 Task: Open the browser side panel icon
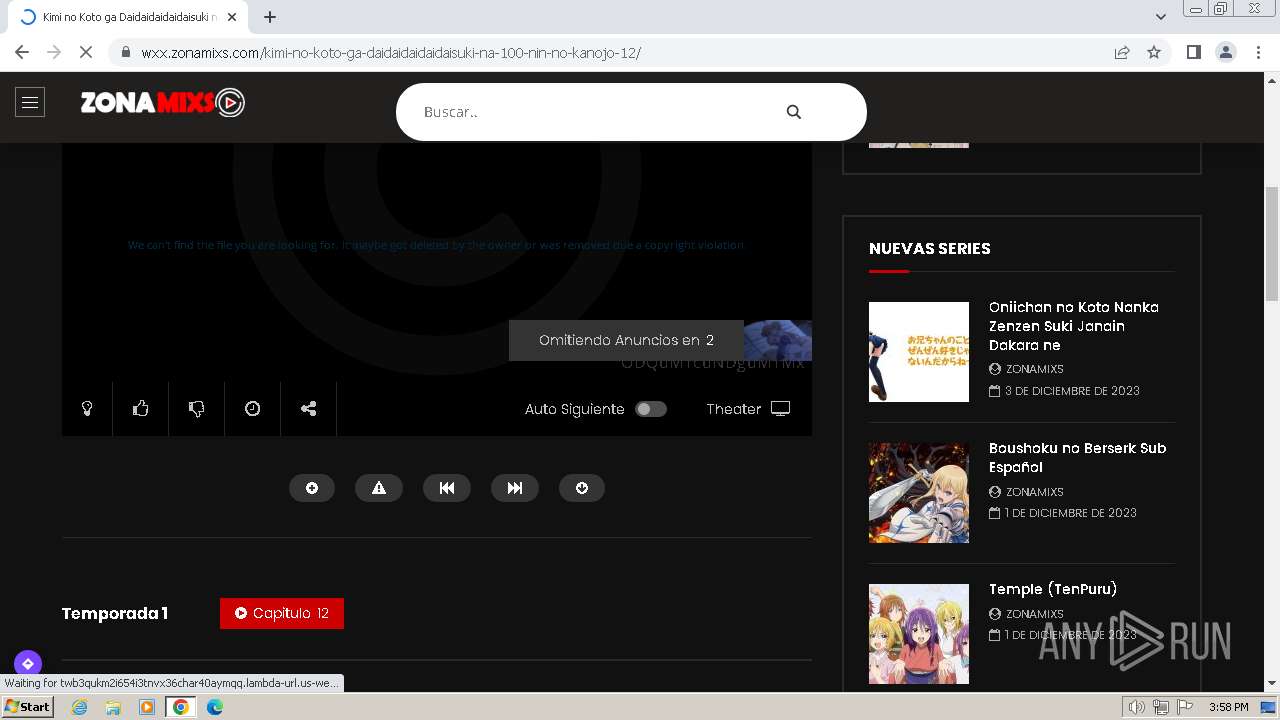point(1193,52)
